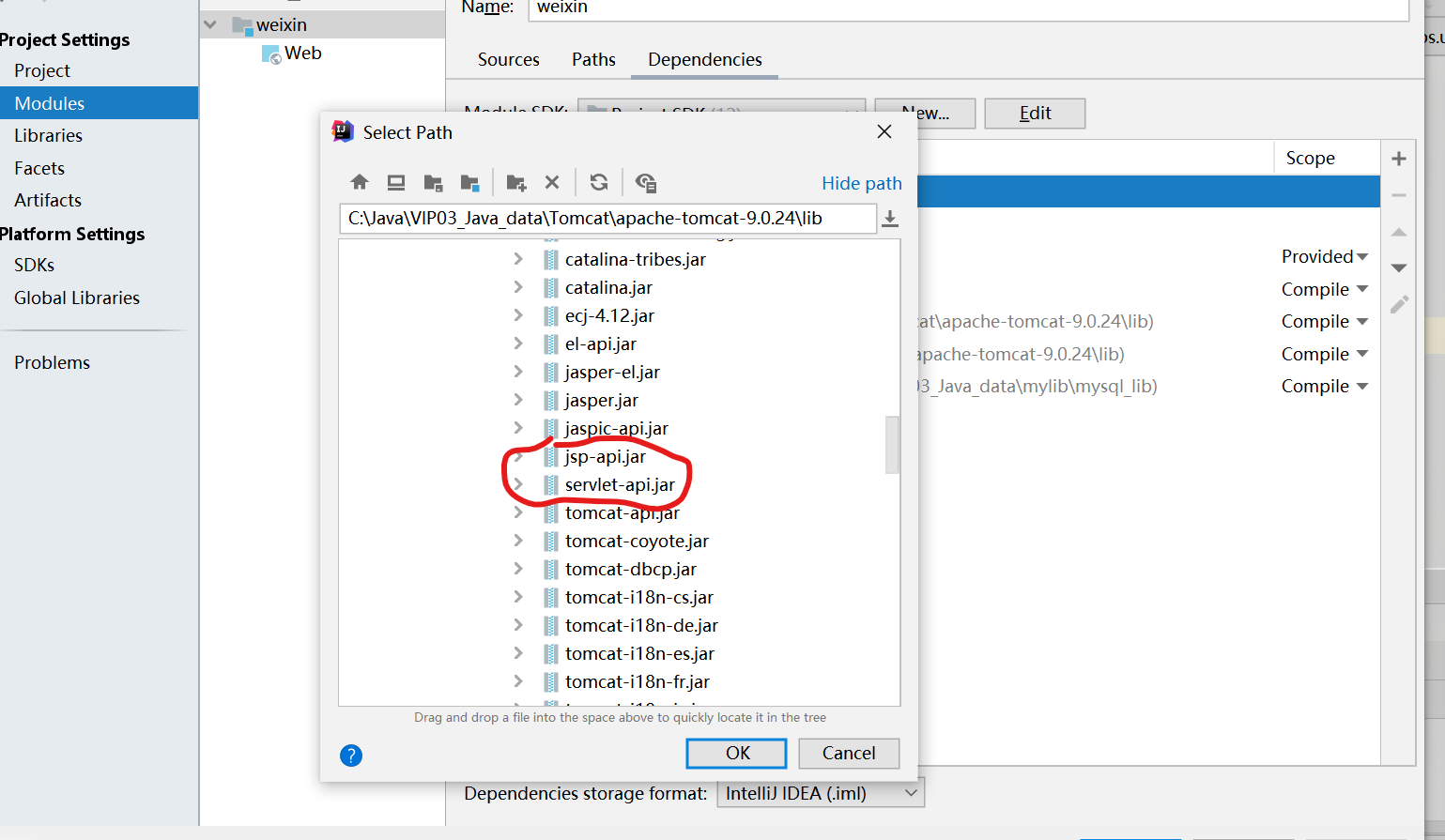Open scope dropdown for apache-tomcat-9.0.24\lib) at\ row

pos(1325,321)
